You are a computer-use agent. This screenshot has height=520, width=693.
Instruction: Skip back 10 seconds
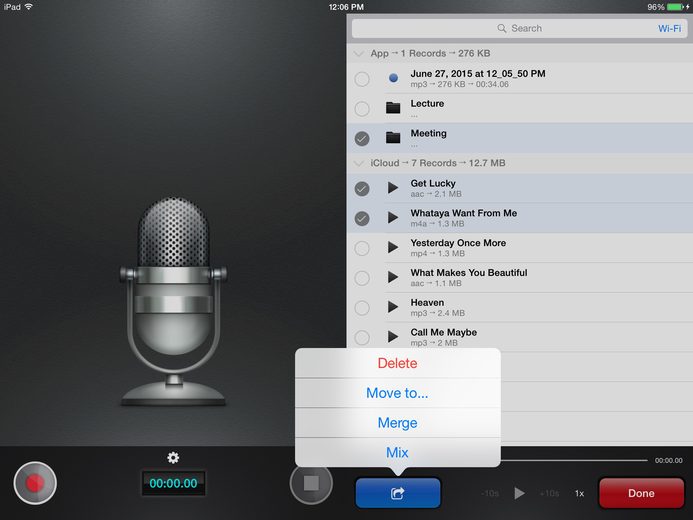click(490, 493)
